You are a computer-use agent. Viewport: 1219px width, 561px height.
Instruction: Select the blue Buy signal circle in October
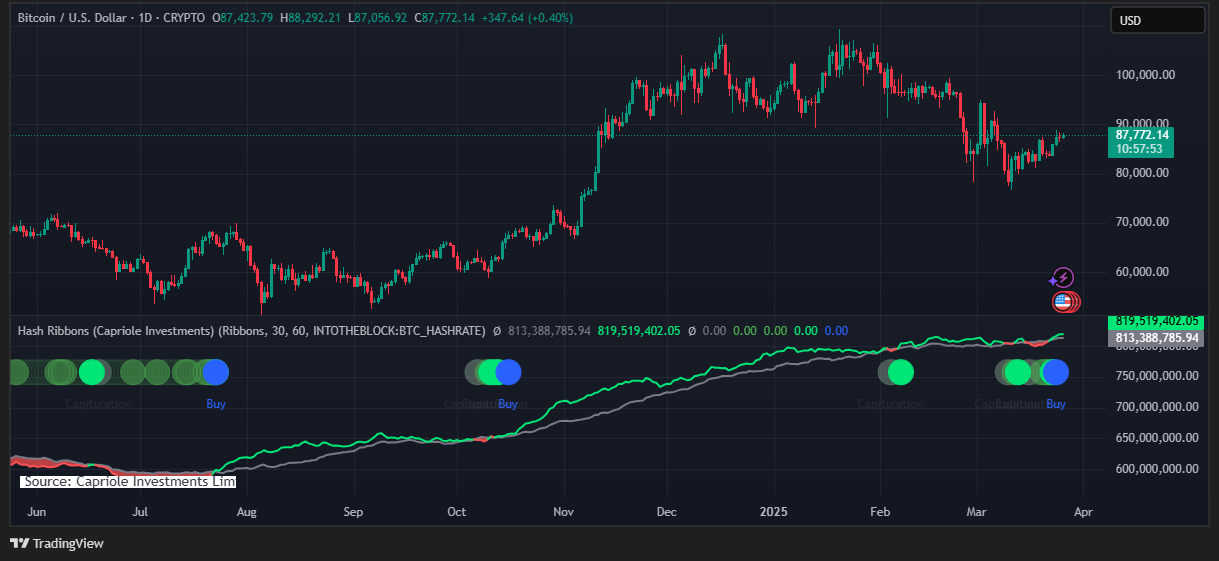508,373
